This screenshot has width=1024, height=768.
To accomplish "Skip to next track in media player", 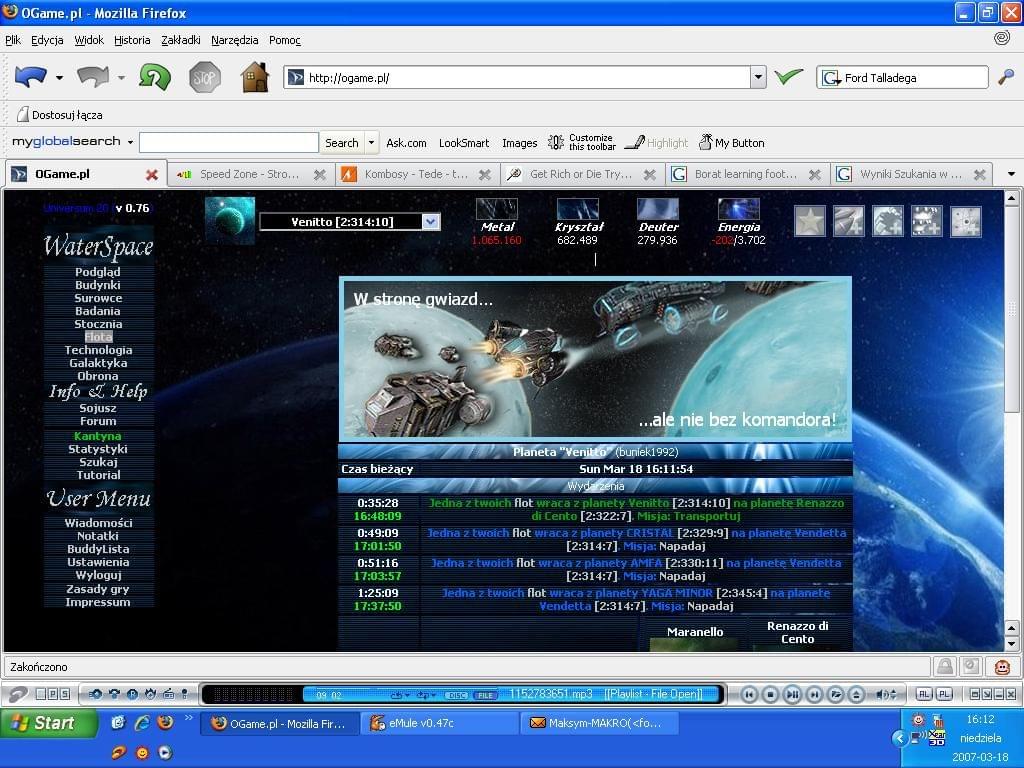I will click(814, 694).
